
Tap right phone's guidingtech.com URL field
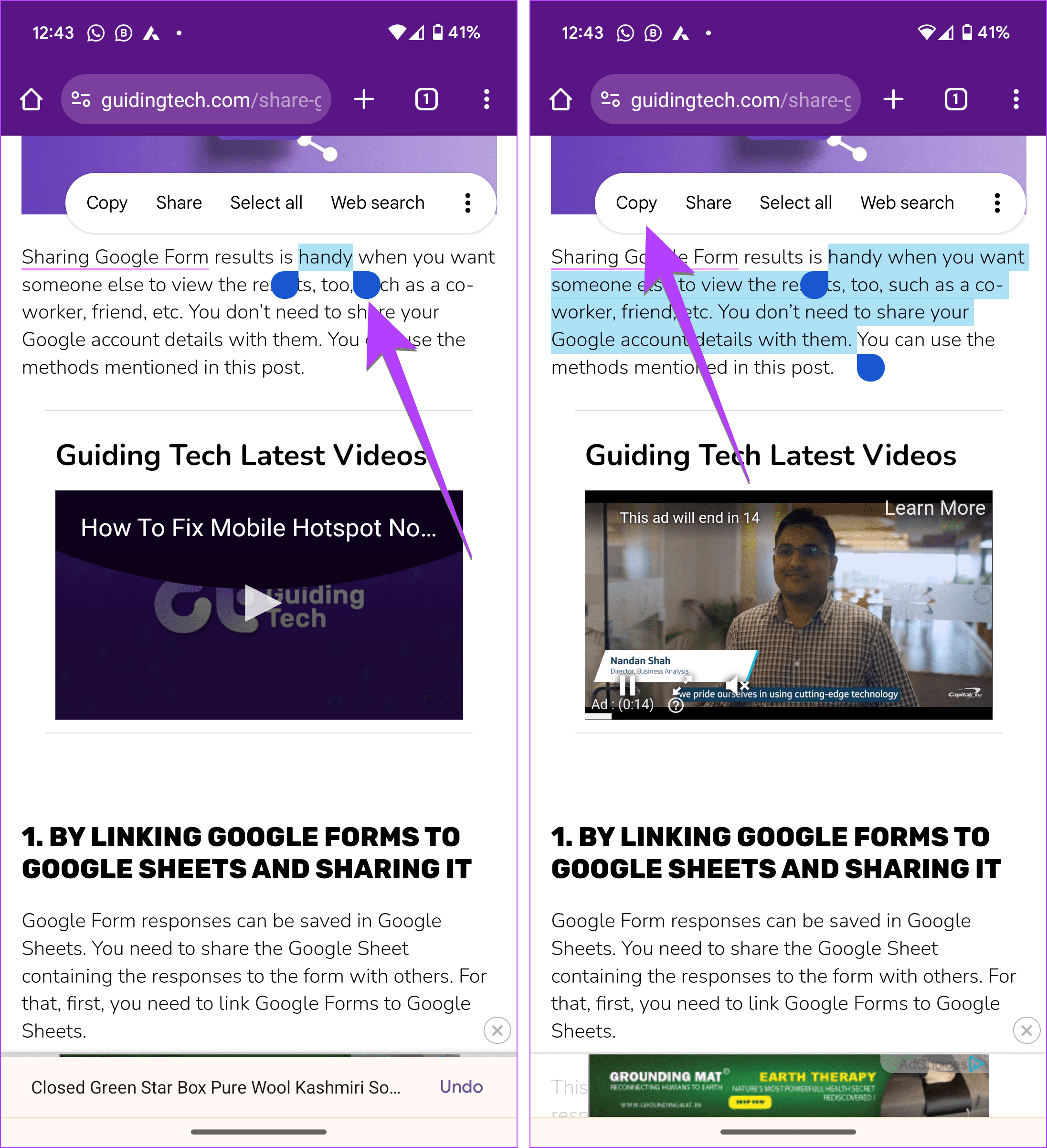click(725, 100)
